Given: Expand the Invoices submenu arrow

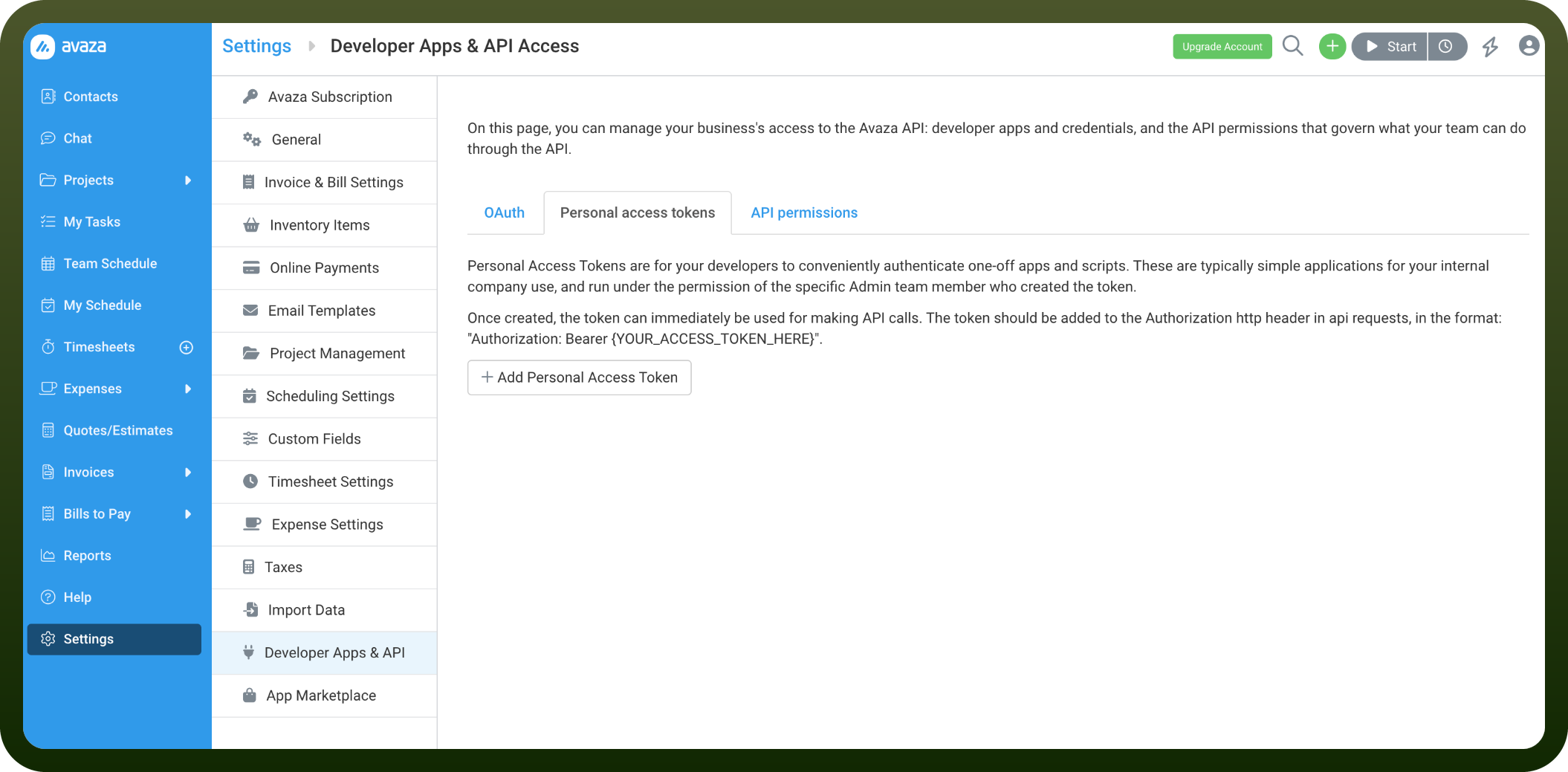Looking at the screenshot, I should click(x=188, y=472).
